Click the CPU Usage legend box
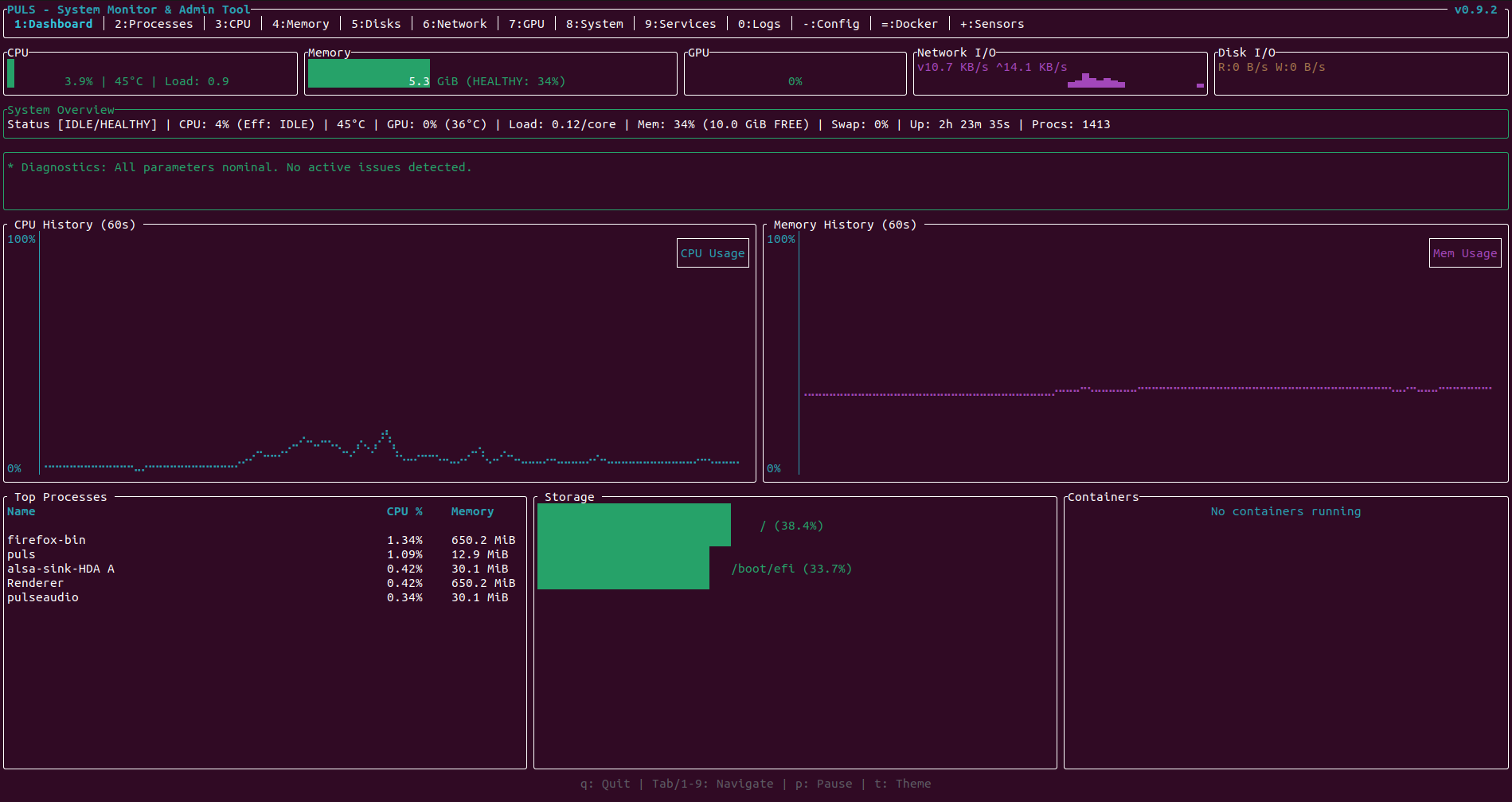 coord(713,253)
